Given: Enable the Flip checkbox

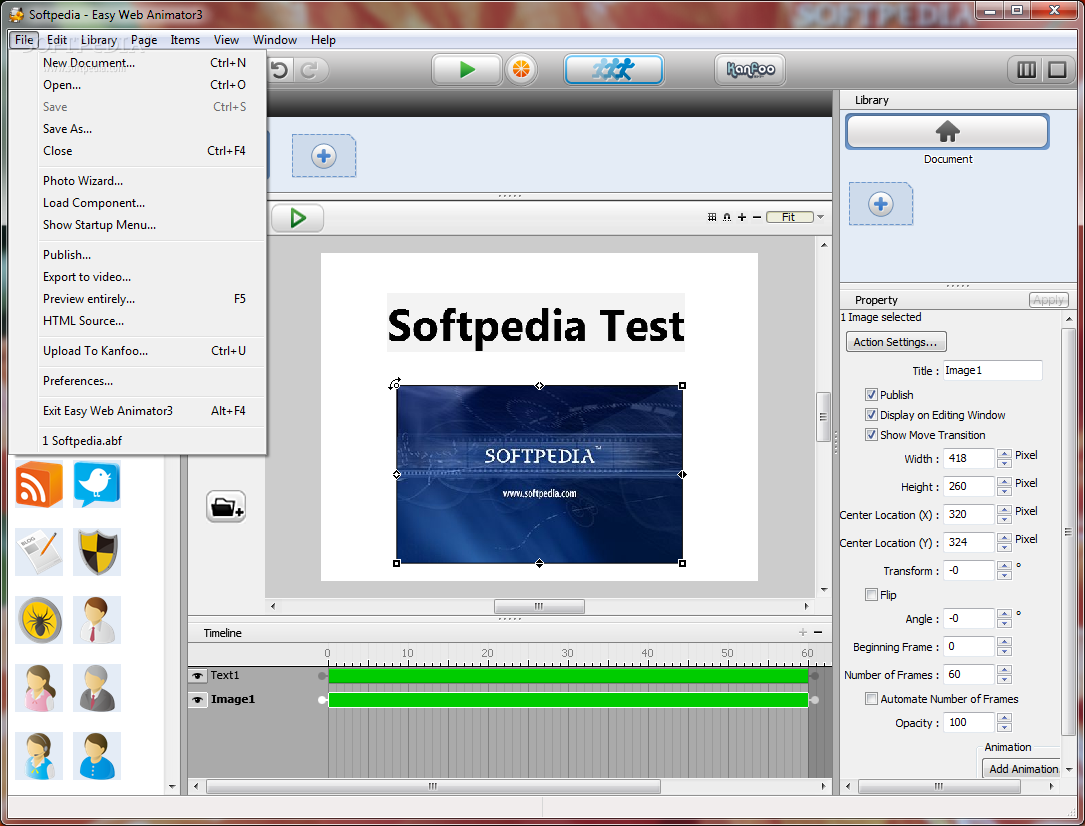Looking at the screenshot, I should 871,595.
